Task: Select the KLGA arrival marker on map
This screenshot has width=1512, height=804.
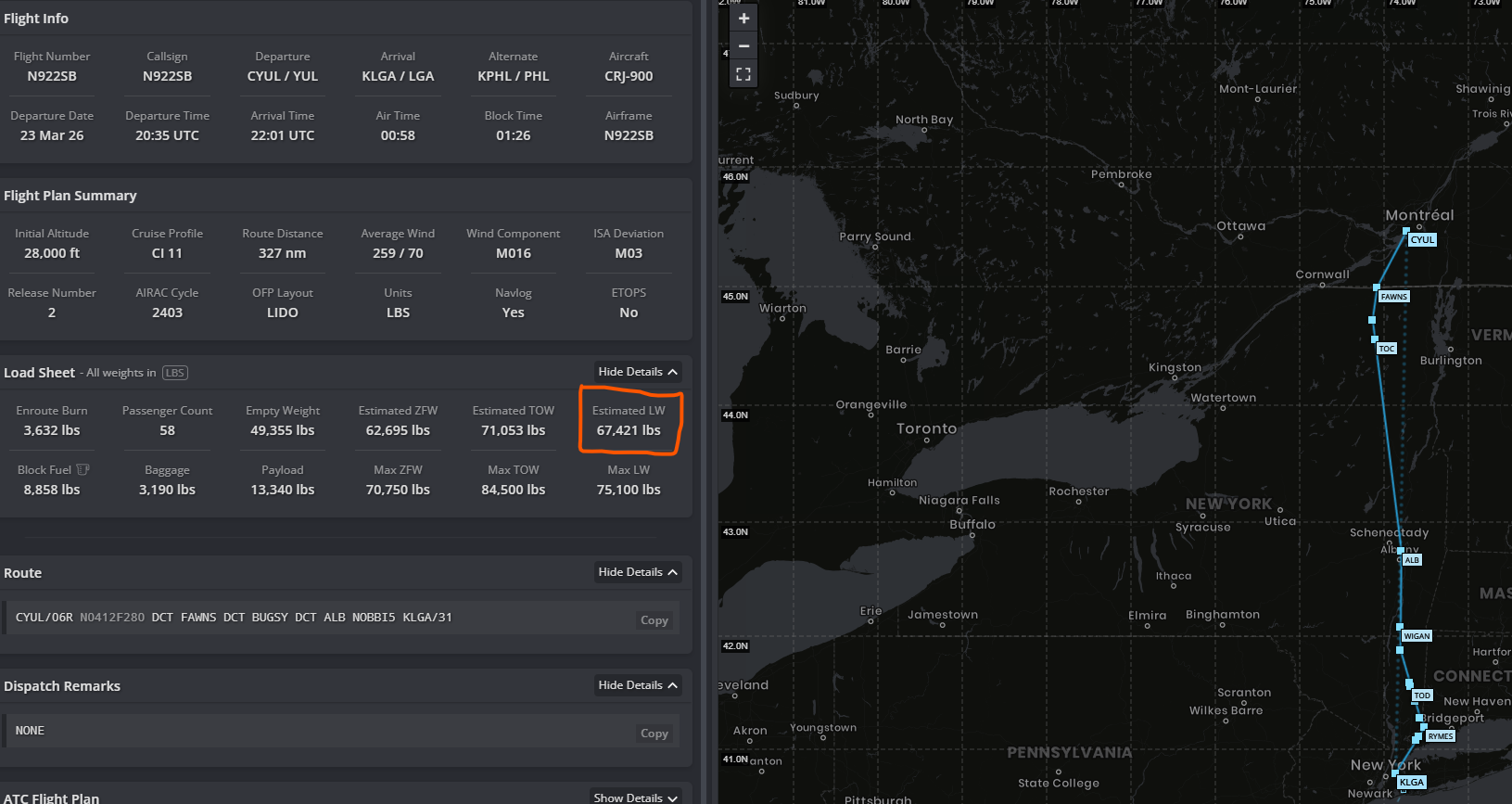Action: point(1411,783)
